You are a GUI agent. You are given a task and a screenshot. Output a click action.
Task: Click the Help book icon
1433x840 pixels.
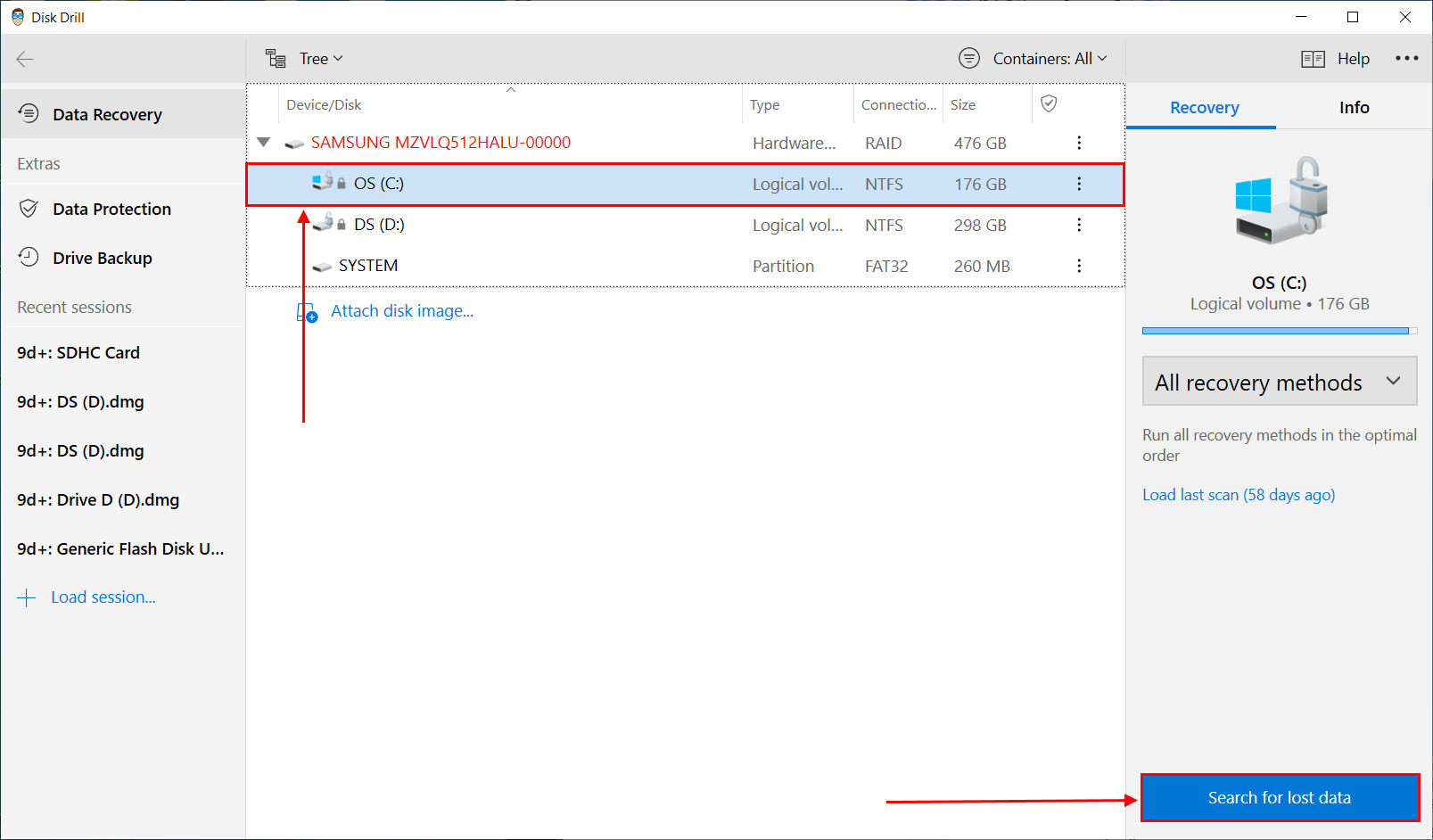click(x=1313, y=59)
